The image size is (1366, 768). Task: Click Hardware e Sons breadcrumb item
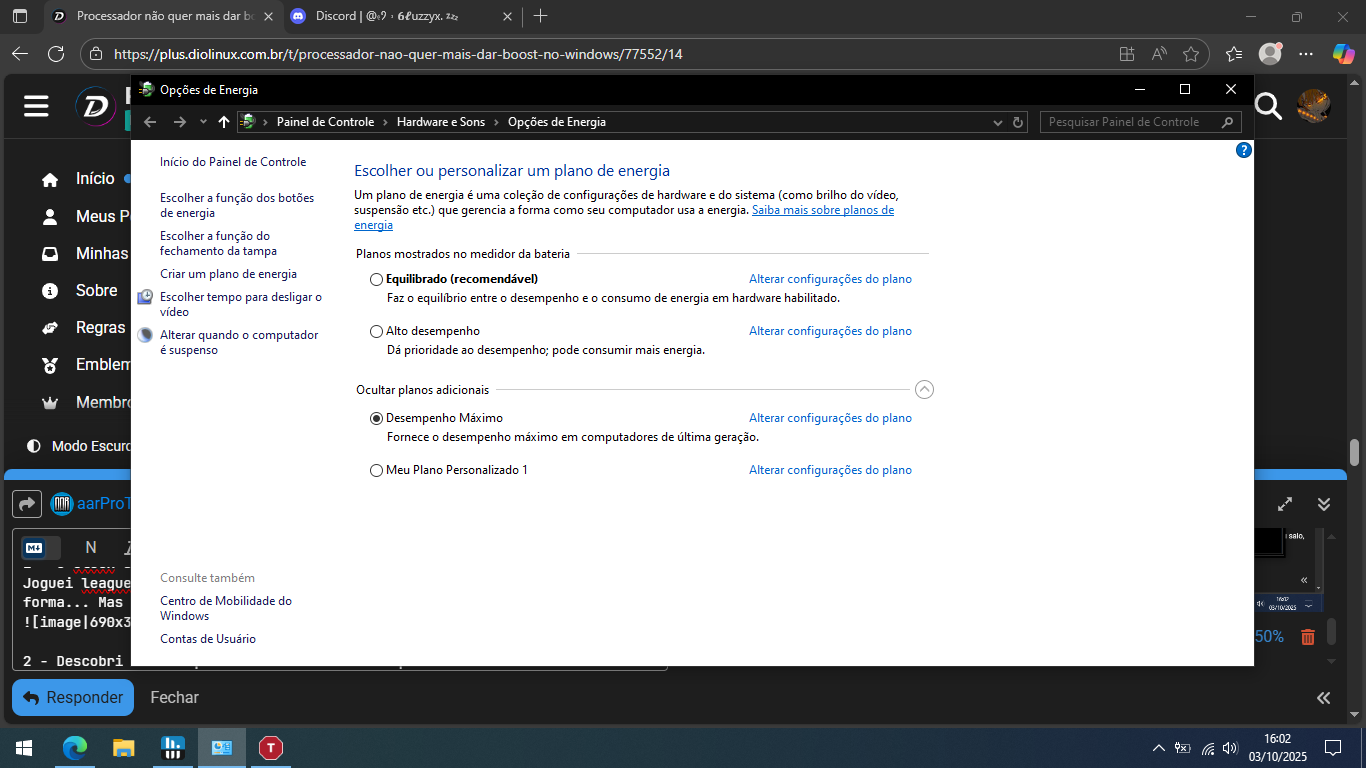[440, 122]
